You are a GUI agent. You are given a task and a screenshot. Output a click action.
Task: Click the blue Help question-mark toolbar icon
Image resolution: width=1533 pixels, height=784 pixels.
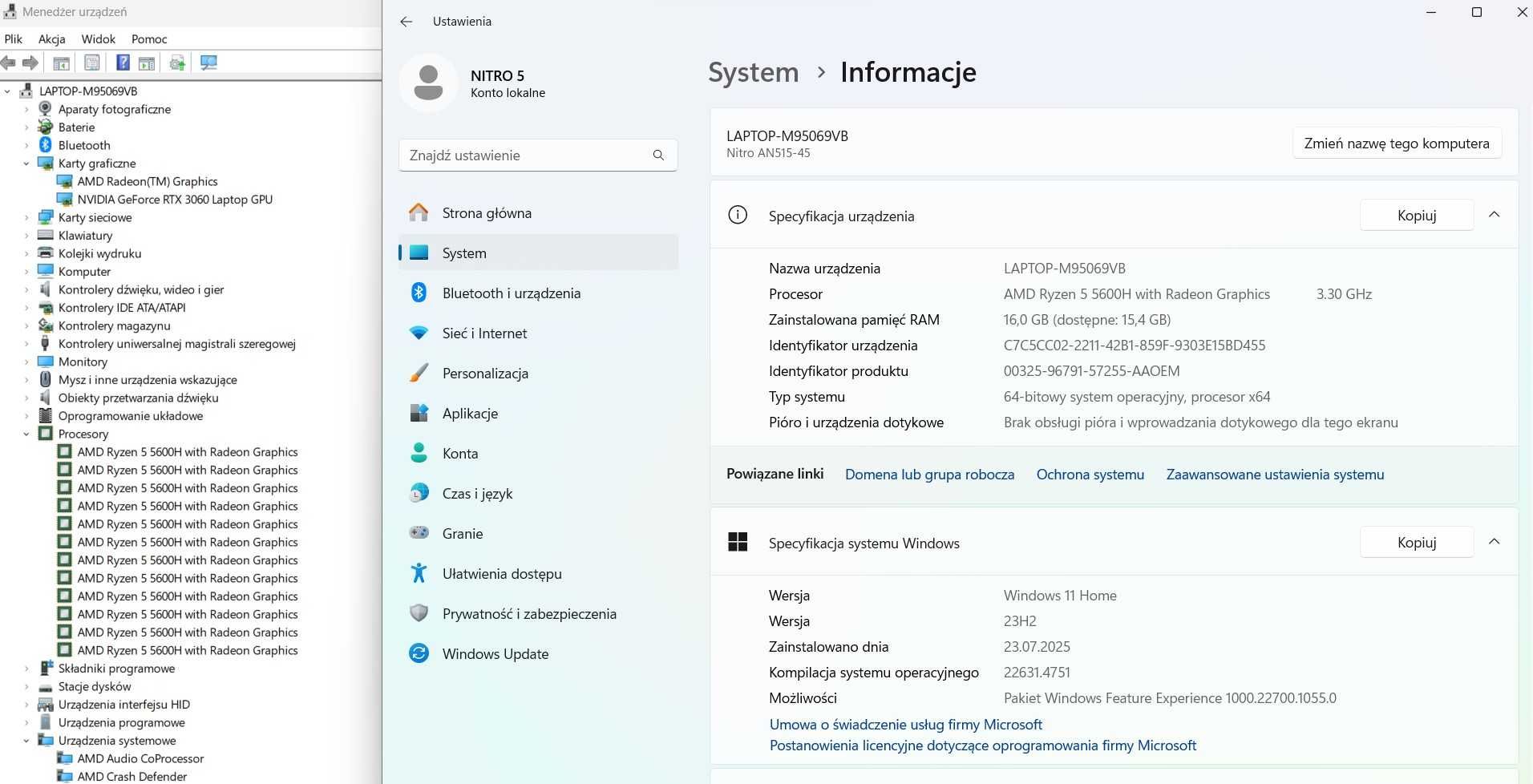pyautogui.click(x=123, y=63)
